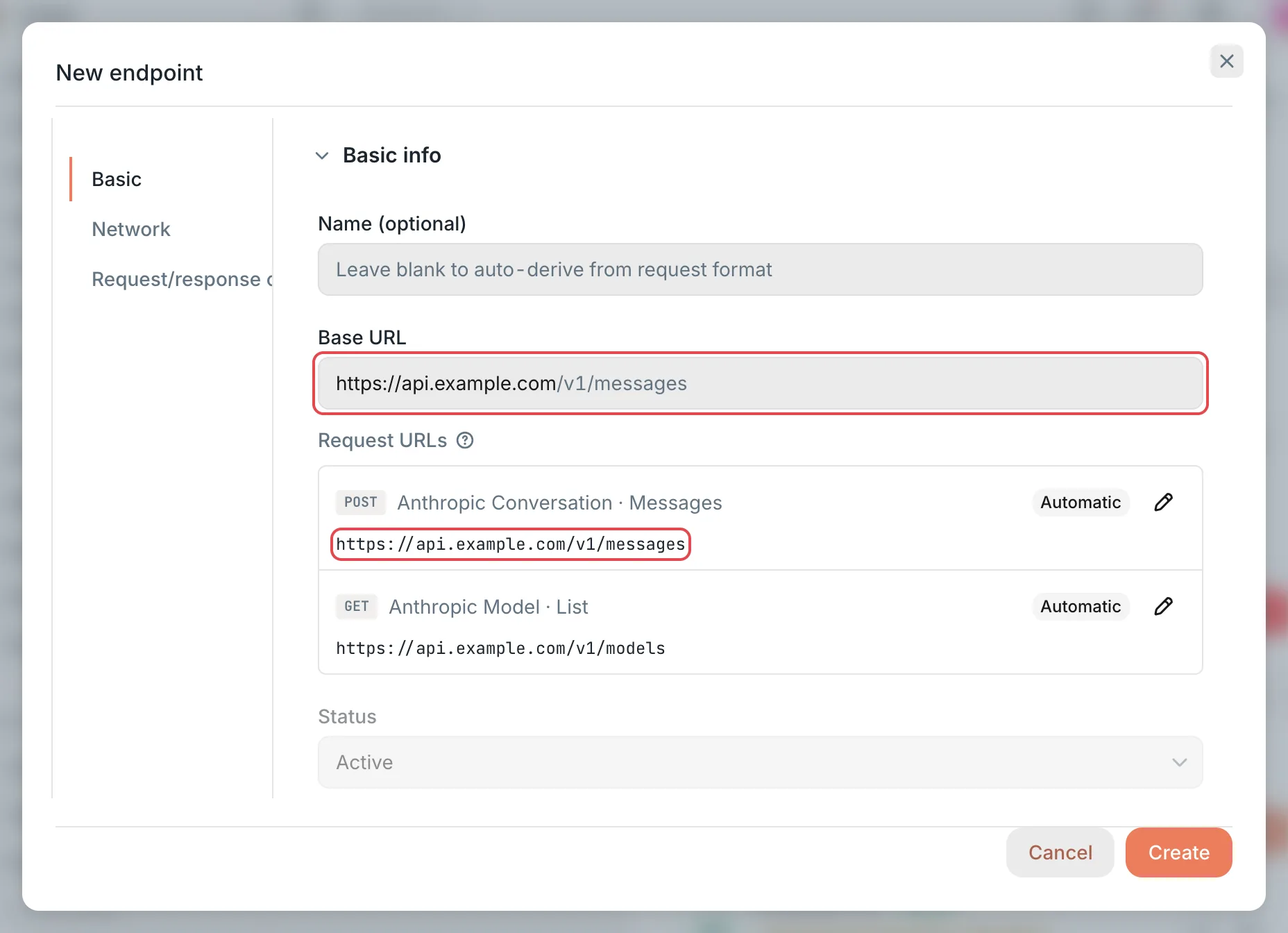
Task: Click the Anthropic Conversation · Messages label
Action: tap(559, 503)
